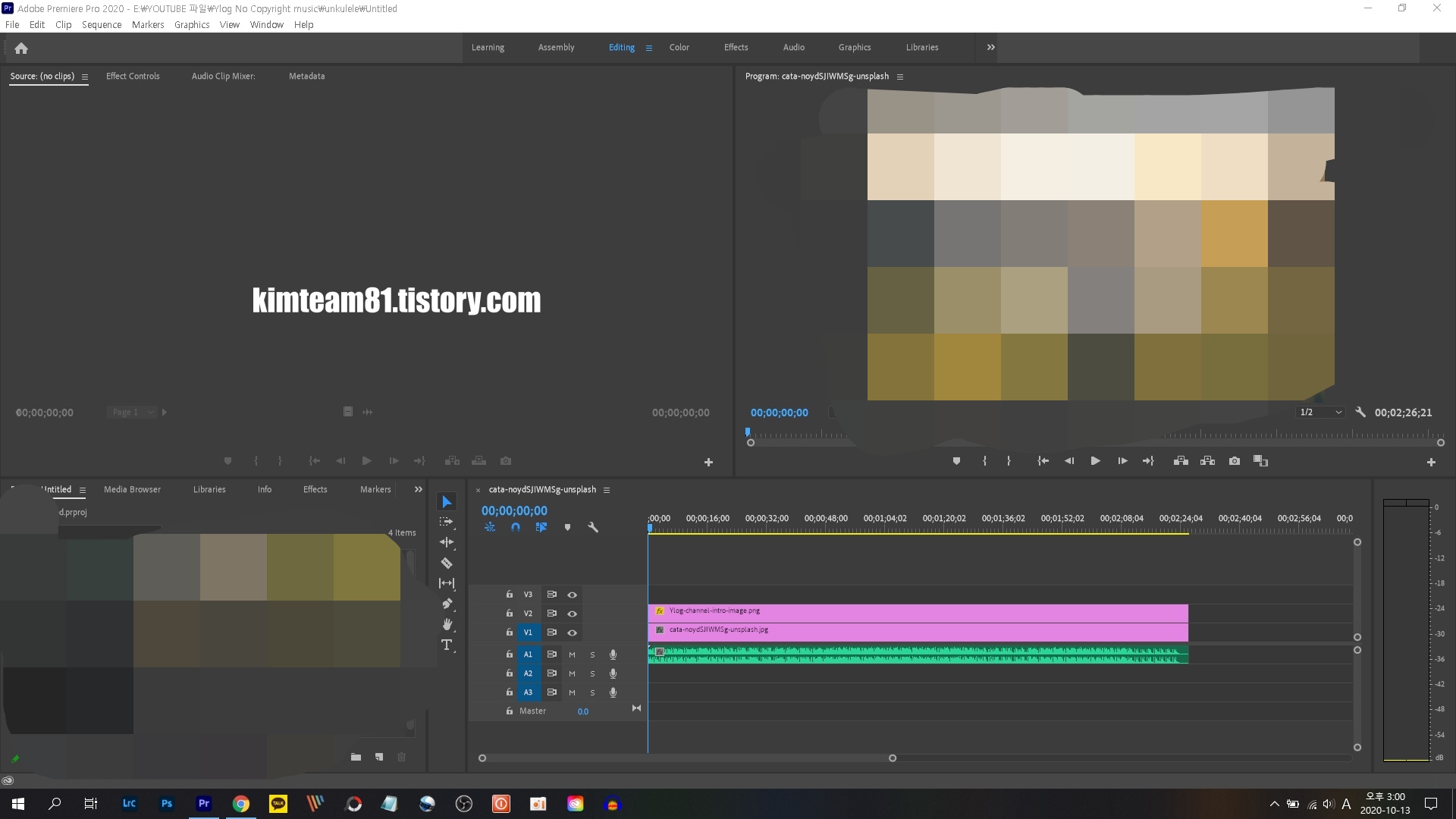Select the Type tool
Viewport: 1456px width, 819px height.
click(x=447, y=645)
